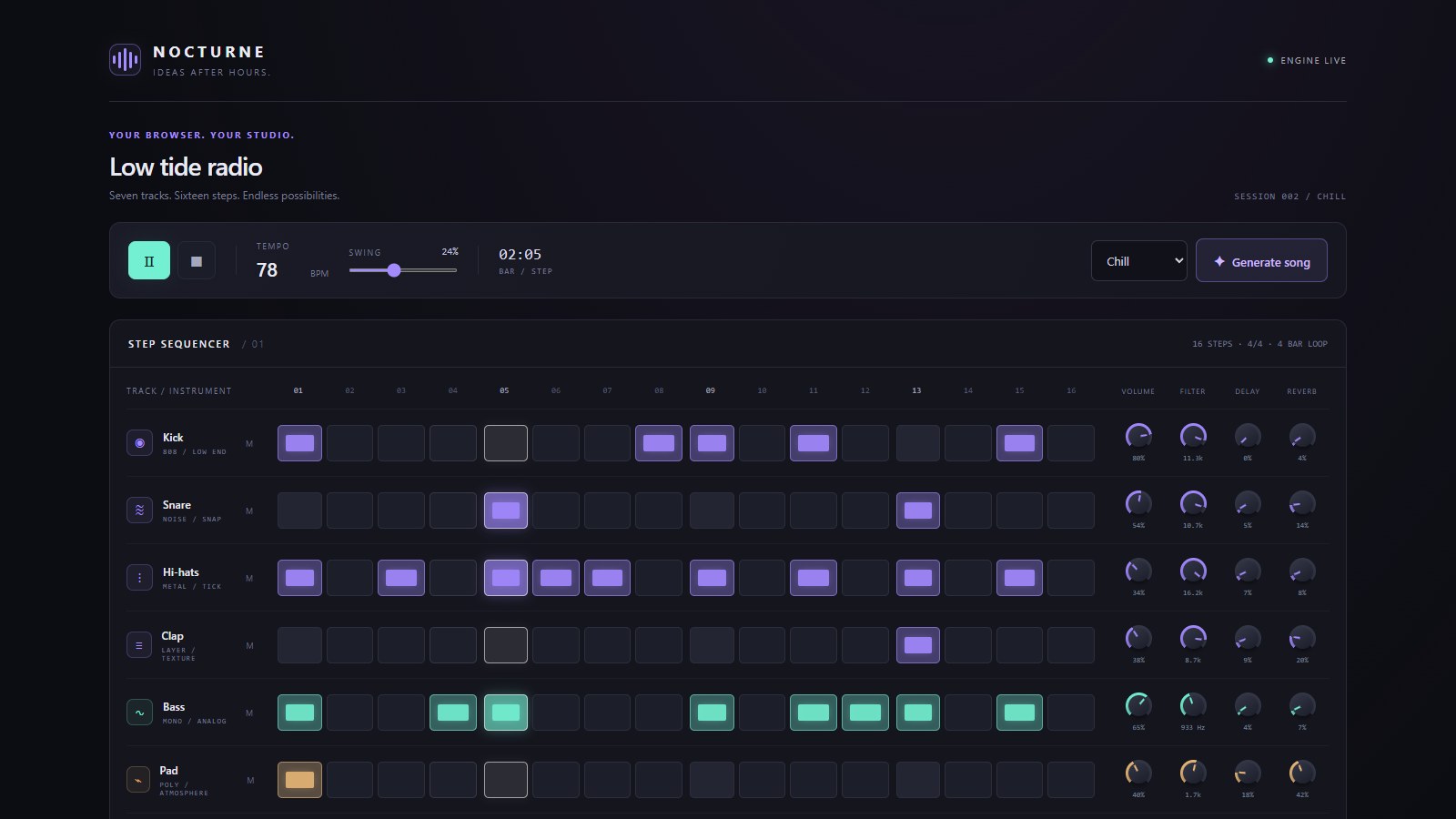Viewport: 1456px width, 819px height.
Task: Click the Bass volume knob
Action: click(x=1138, y=705)
